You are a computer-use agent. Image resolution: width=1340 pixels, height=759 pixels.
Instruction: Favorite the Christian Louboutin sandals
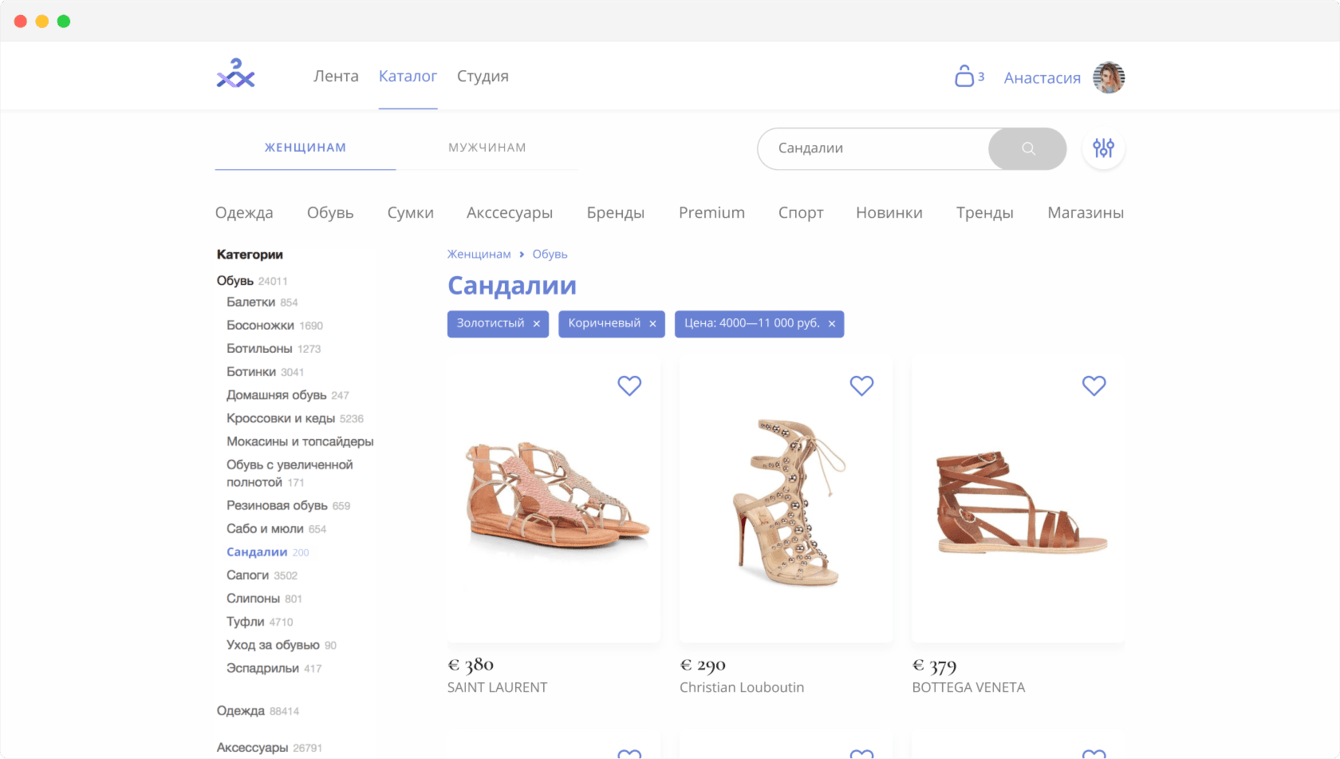click(861, 385)
